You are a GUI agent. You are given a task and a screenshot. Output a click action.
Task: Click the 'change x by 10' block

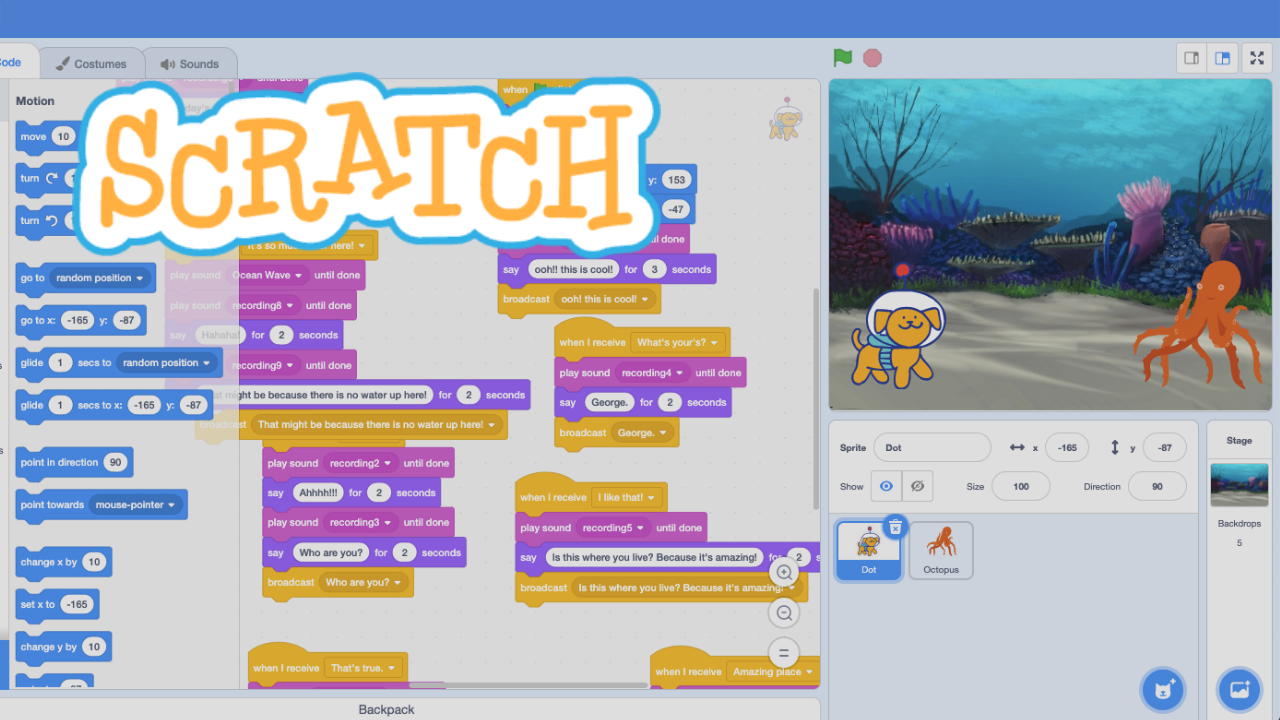pyautogui.click(x=63, y=562)
